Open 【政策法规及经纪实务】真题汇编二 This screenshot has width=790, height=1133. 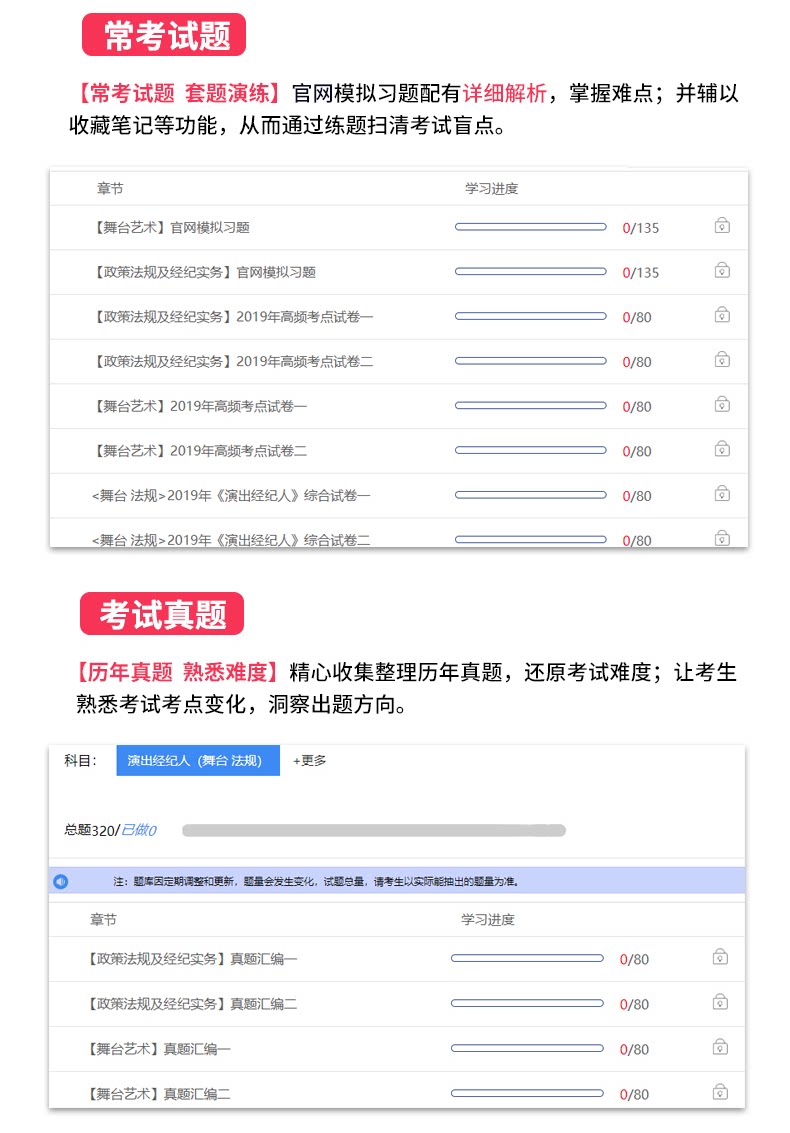coord(192,1004)
